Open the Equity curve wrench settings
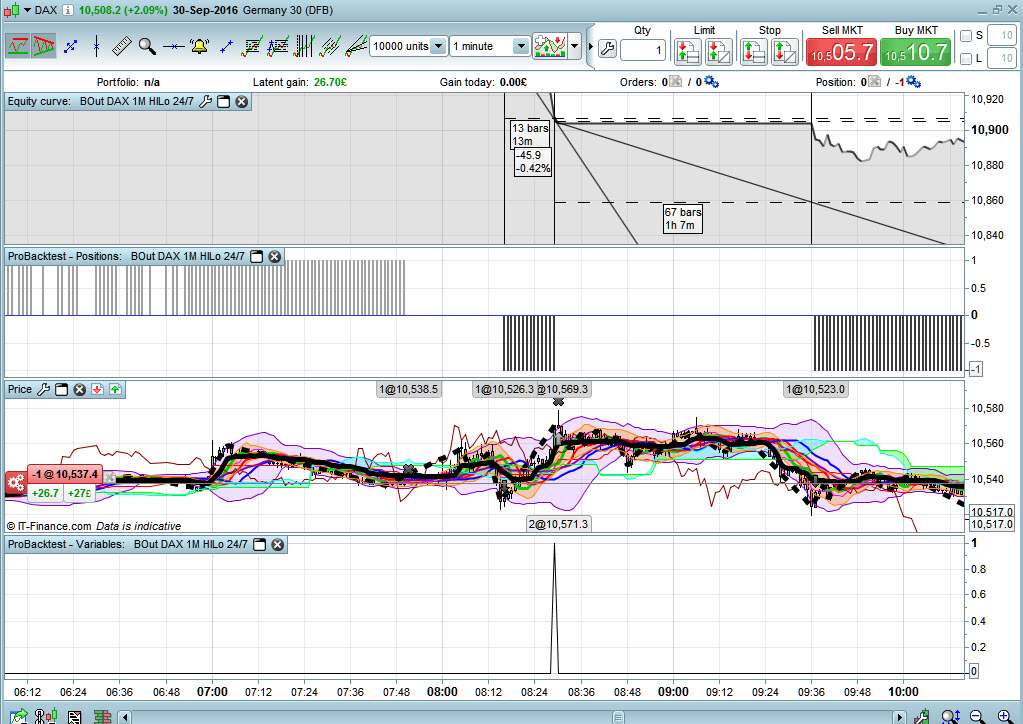Image resolution: width=1023 pixels, height=724 pixels. click(206, 102)
